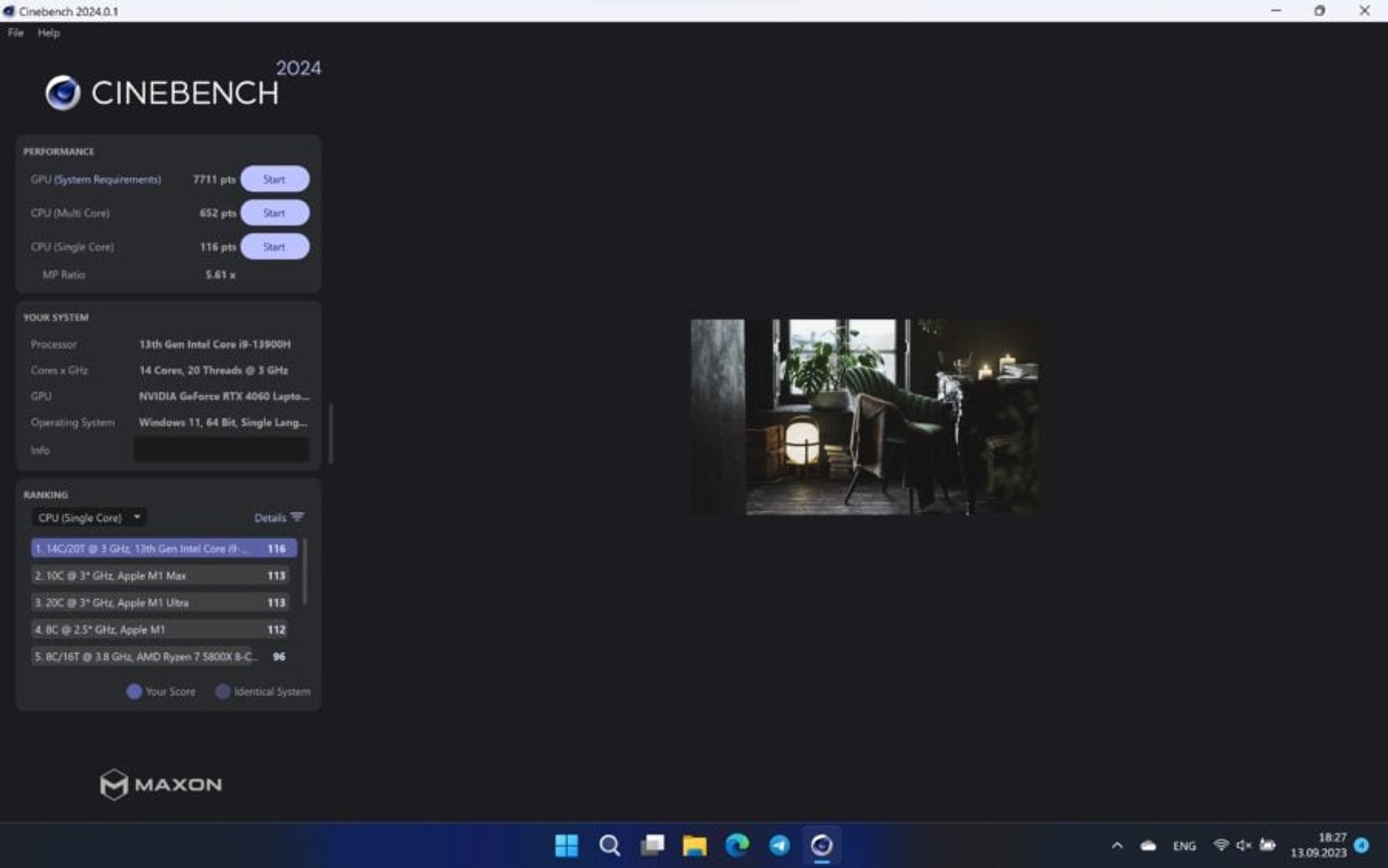Click the 14 Cores, 20 Threads text

tap(213, 370)
